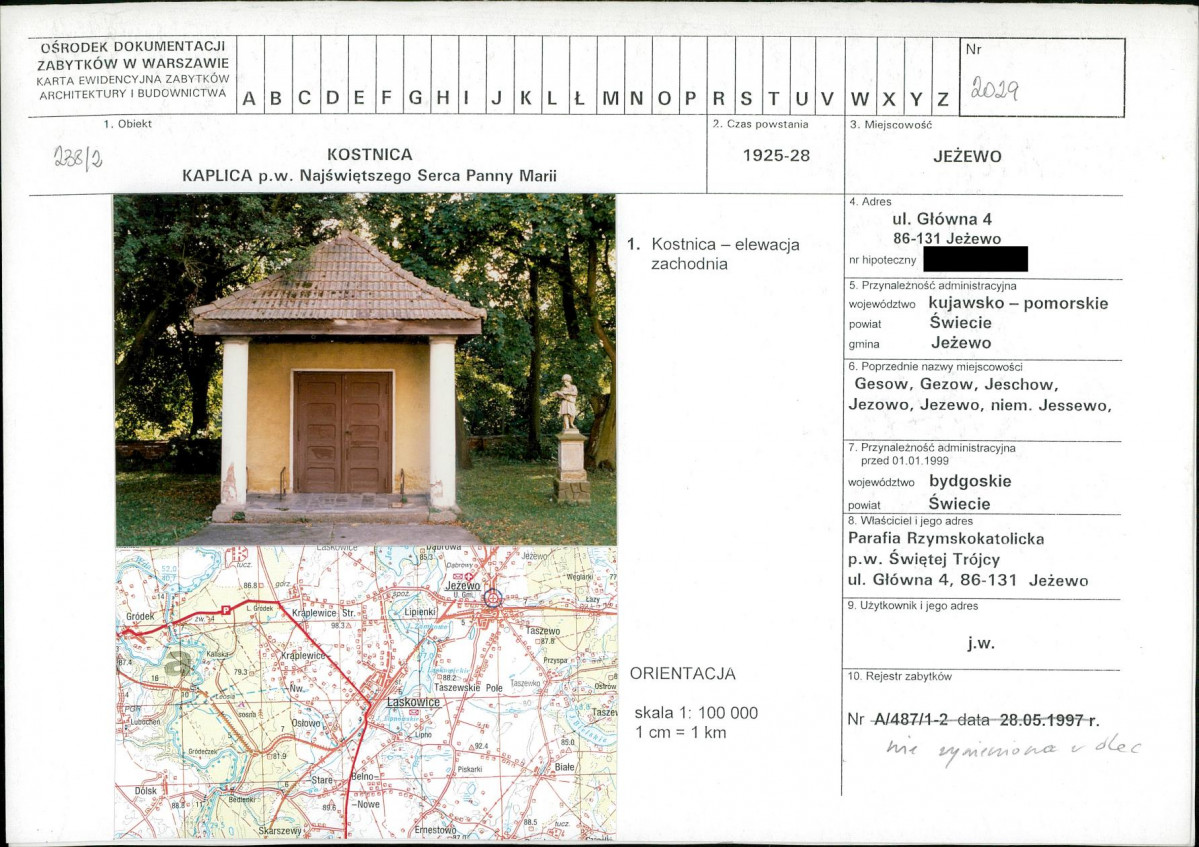The image size is (1199, 847).
Task: Select the handwritten '238/2' note
Action: click(78, 157)
